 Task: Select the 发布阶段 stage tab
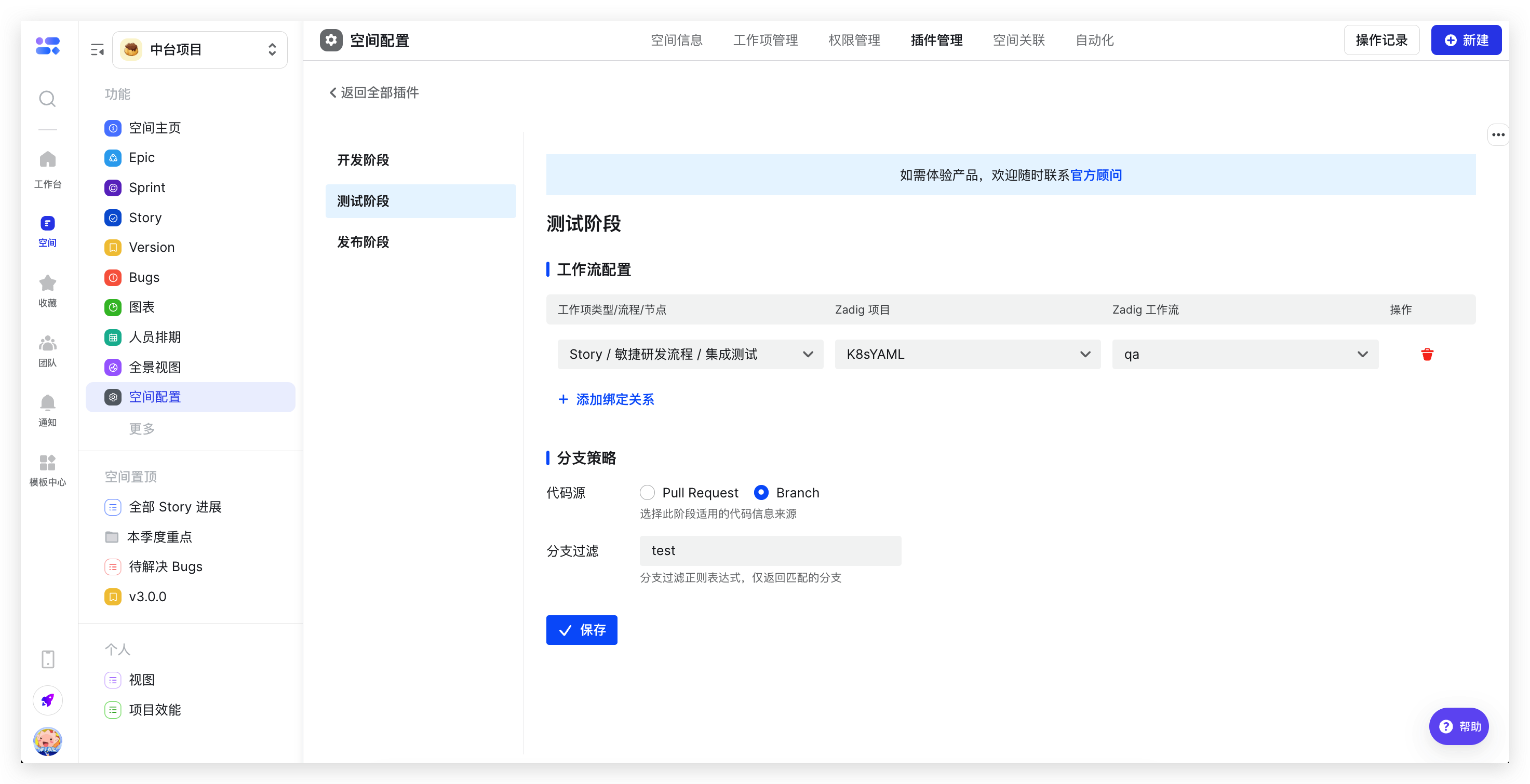[363, 242]
